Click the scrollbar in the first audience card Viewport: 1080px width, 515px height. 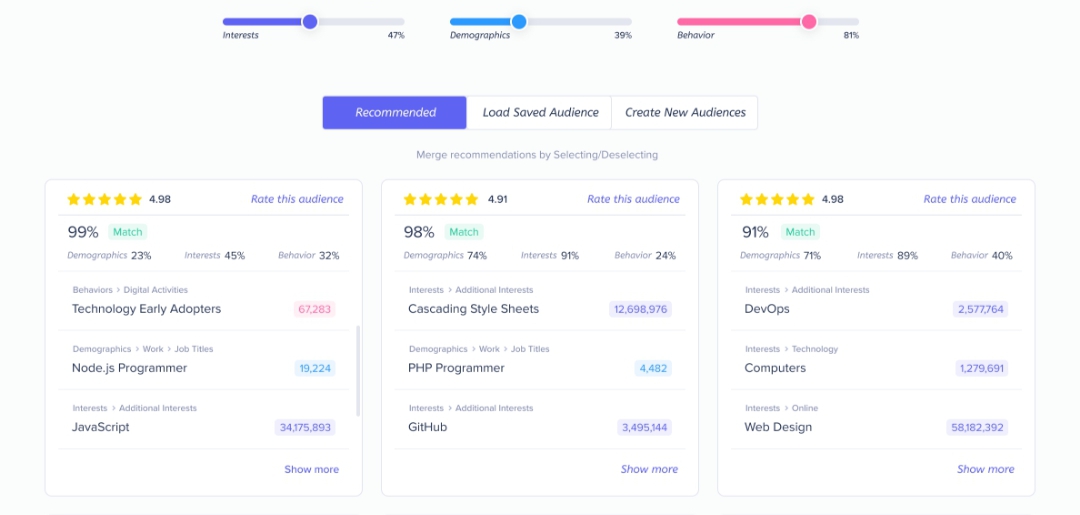click(358, 370)
